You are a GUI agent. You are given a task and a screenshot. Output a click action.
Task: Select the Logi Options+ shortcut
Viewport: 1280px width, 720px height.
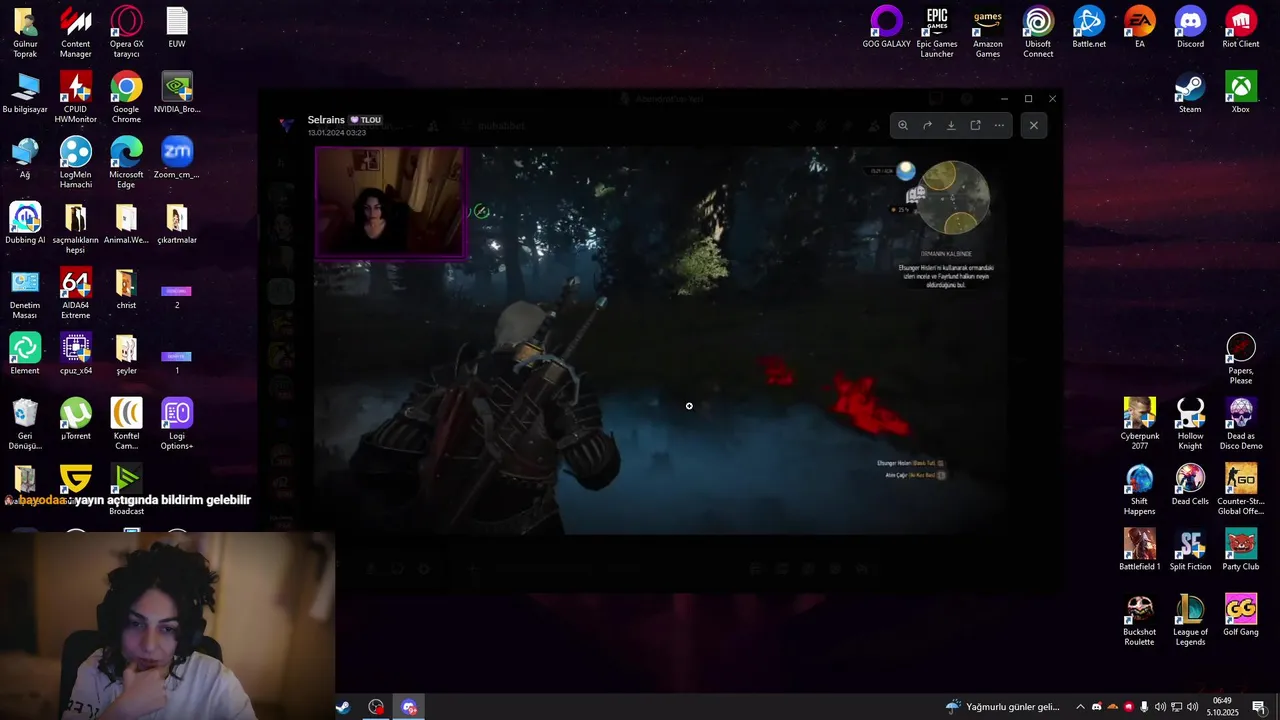click(x=177, y=424)
